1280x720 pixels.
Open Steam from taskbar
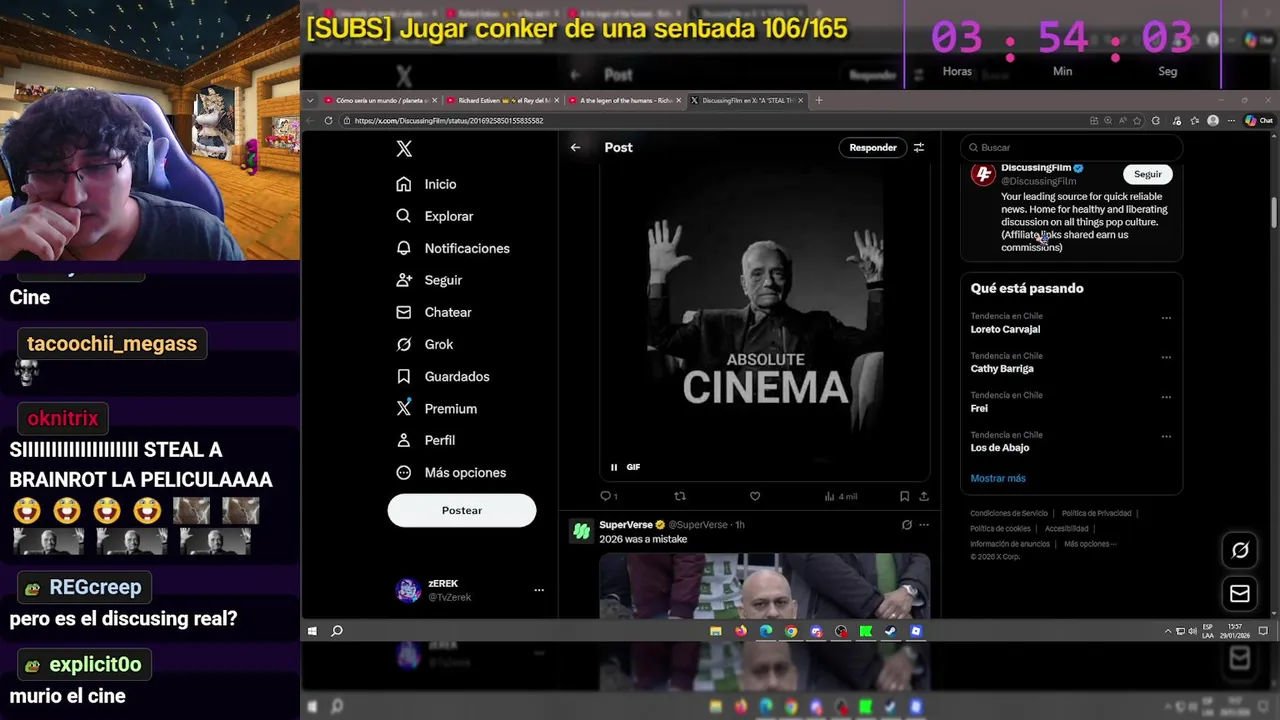coord(890,631)
